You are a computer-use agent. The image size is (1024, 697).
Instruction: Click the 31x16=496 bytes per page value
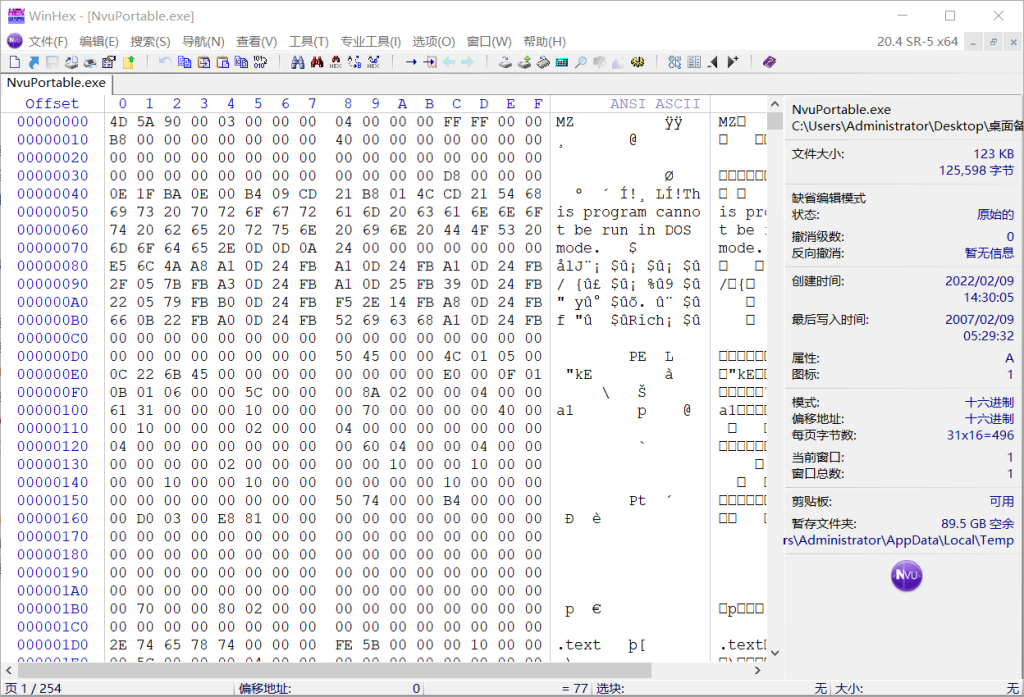coord(980,435)
